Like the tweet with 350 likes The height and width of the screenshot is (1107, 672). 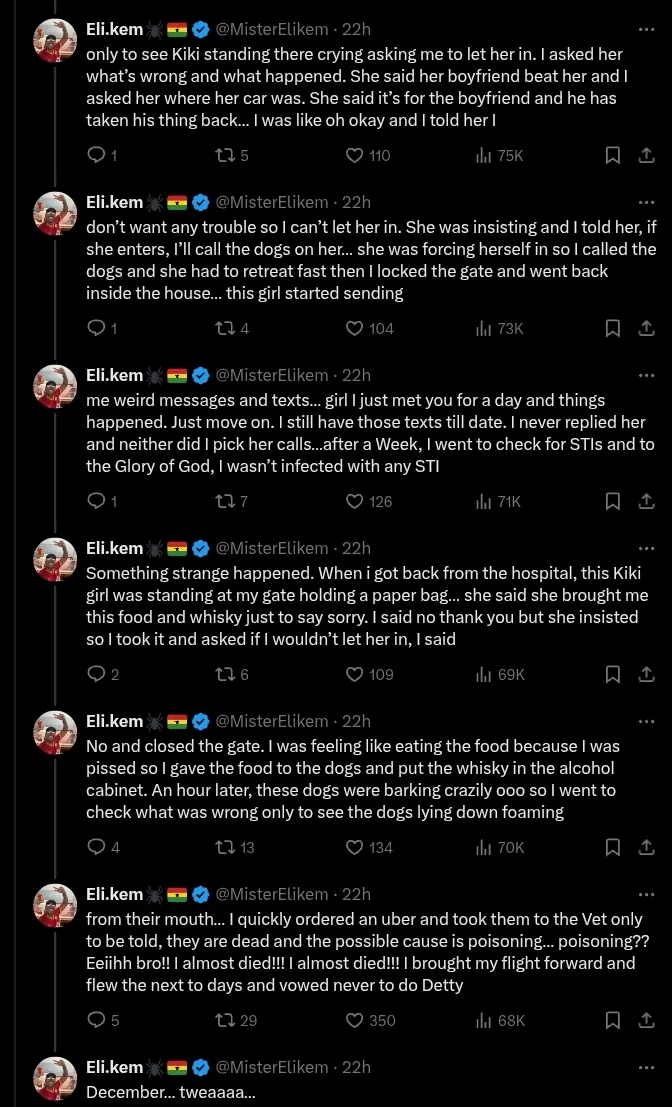(x=354, y=1020)
